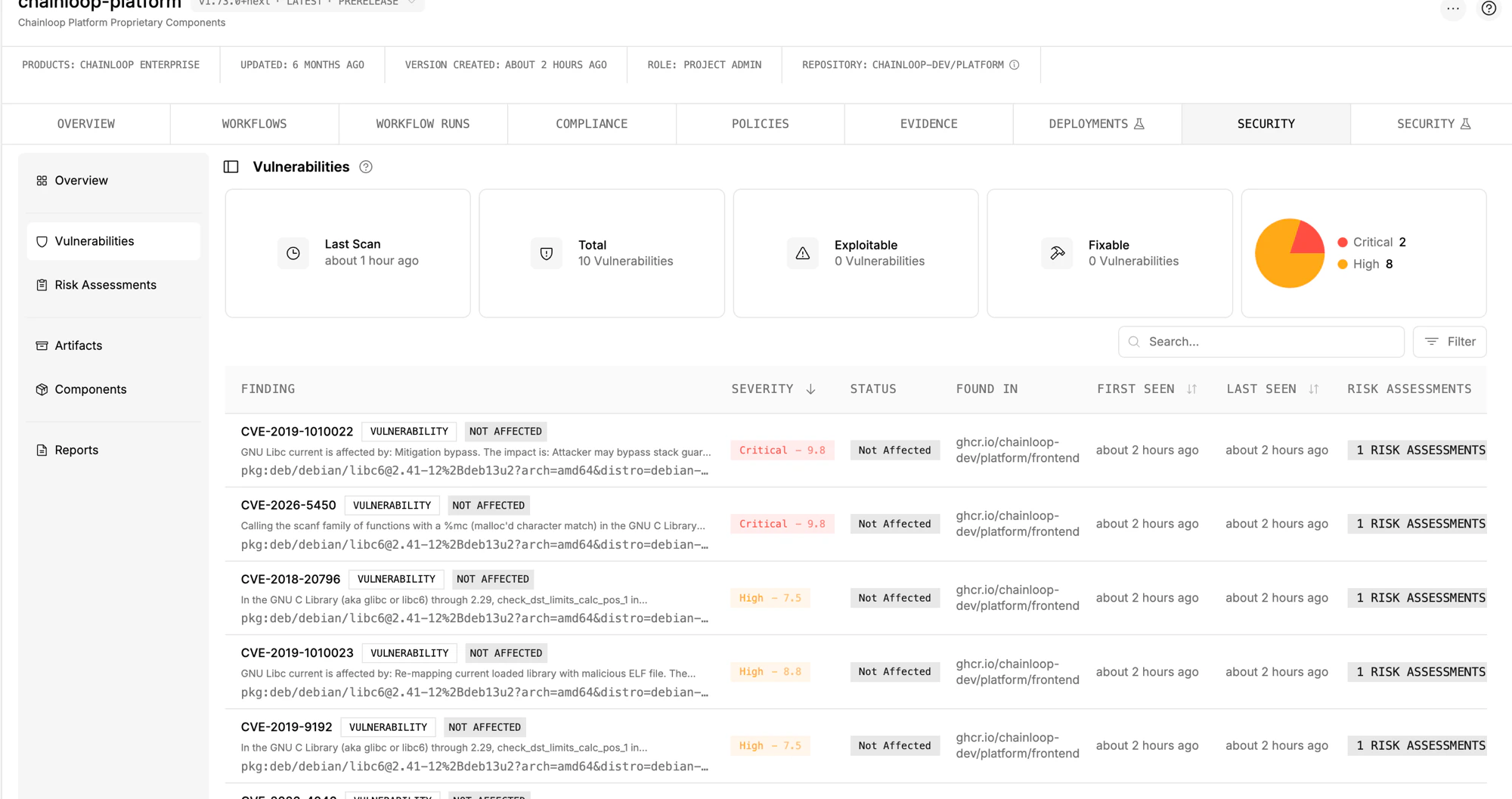Open CVE-2026-5450 finding

coord(288,506)
